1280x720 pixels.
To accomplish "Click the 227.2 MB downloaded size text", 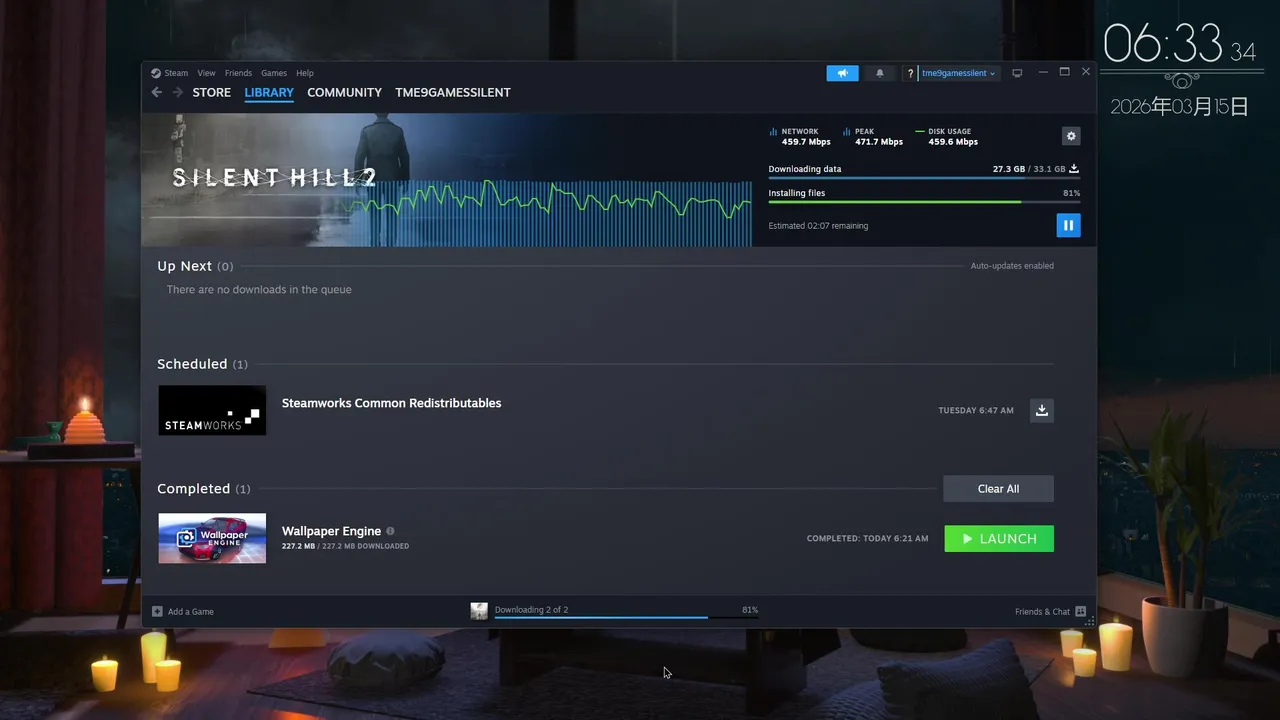I will coord(345,546).
